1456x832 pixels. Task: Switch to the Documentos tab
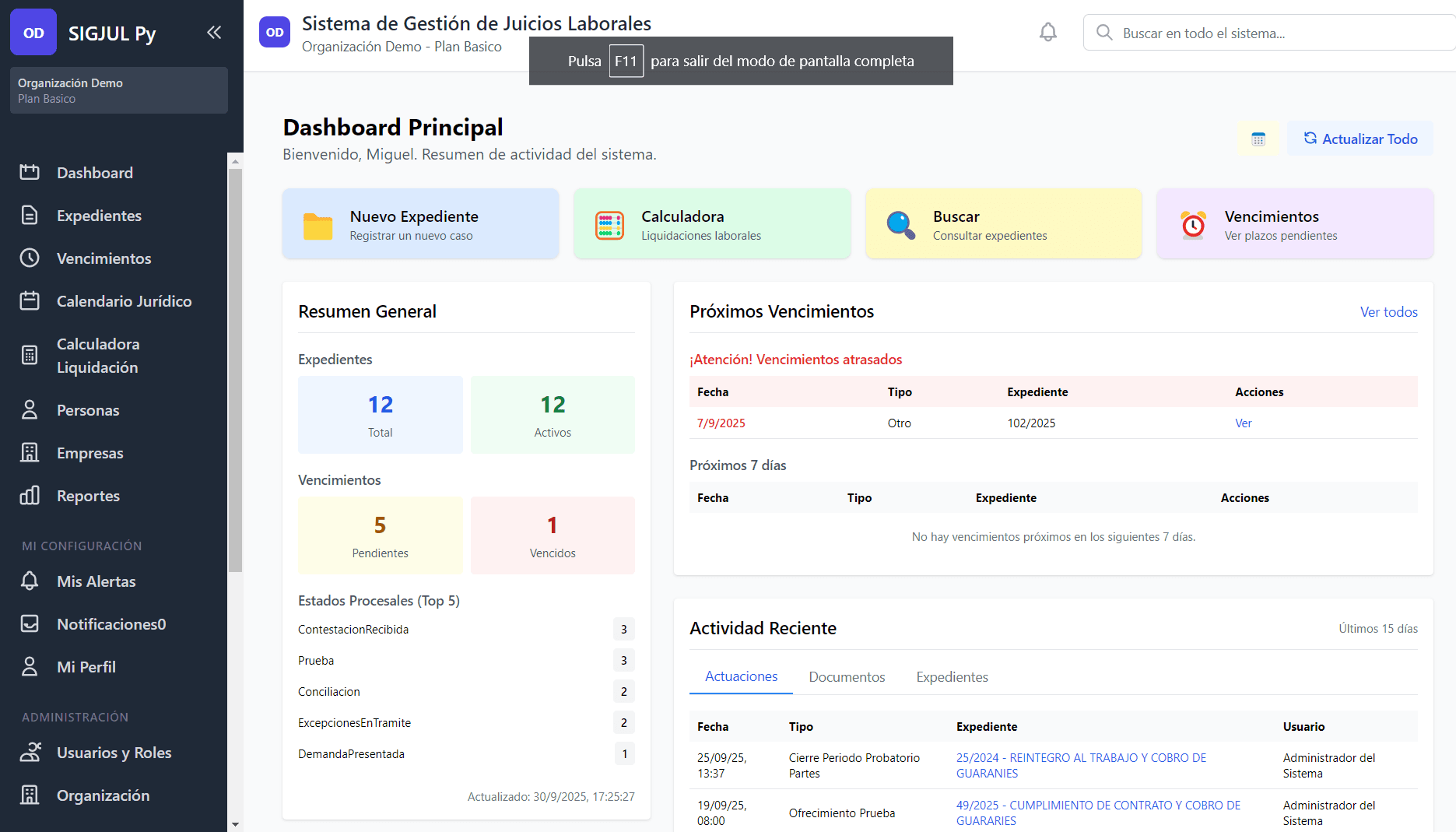pyautogui.click(x=847, y=677)
